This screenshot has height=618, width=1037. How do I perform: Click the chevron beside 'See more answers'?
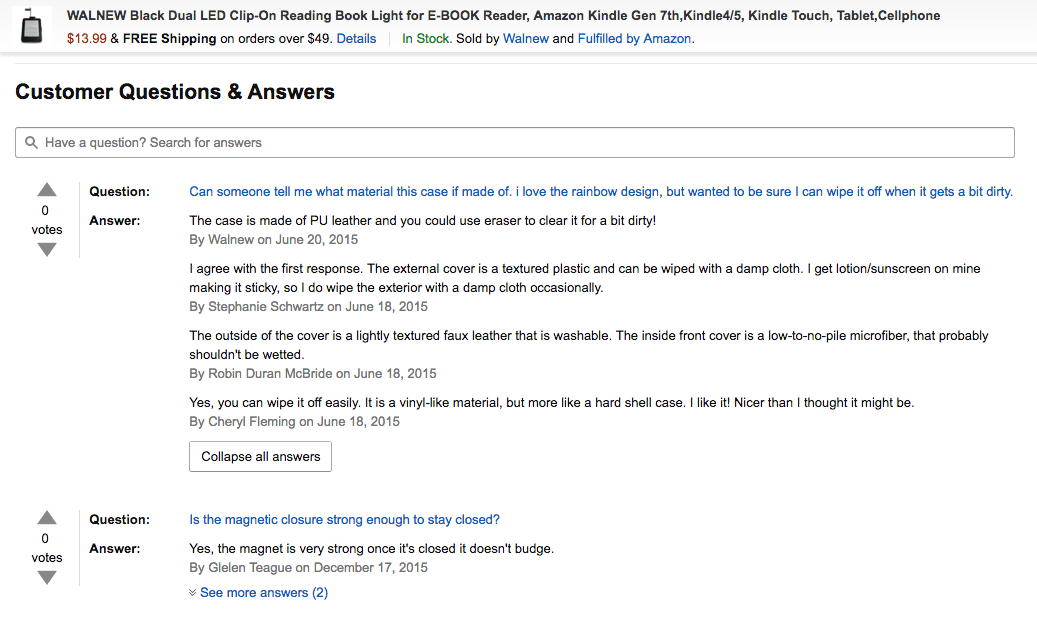tap(192, 592)
